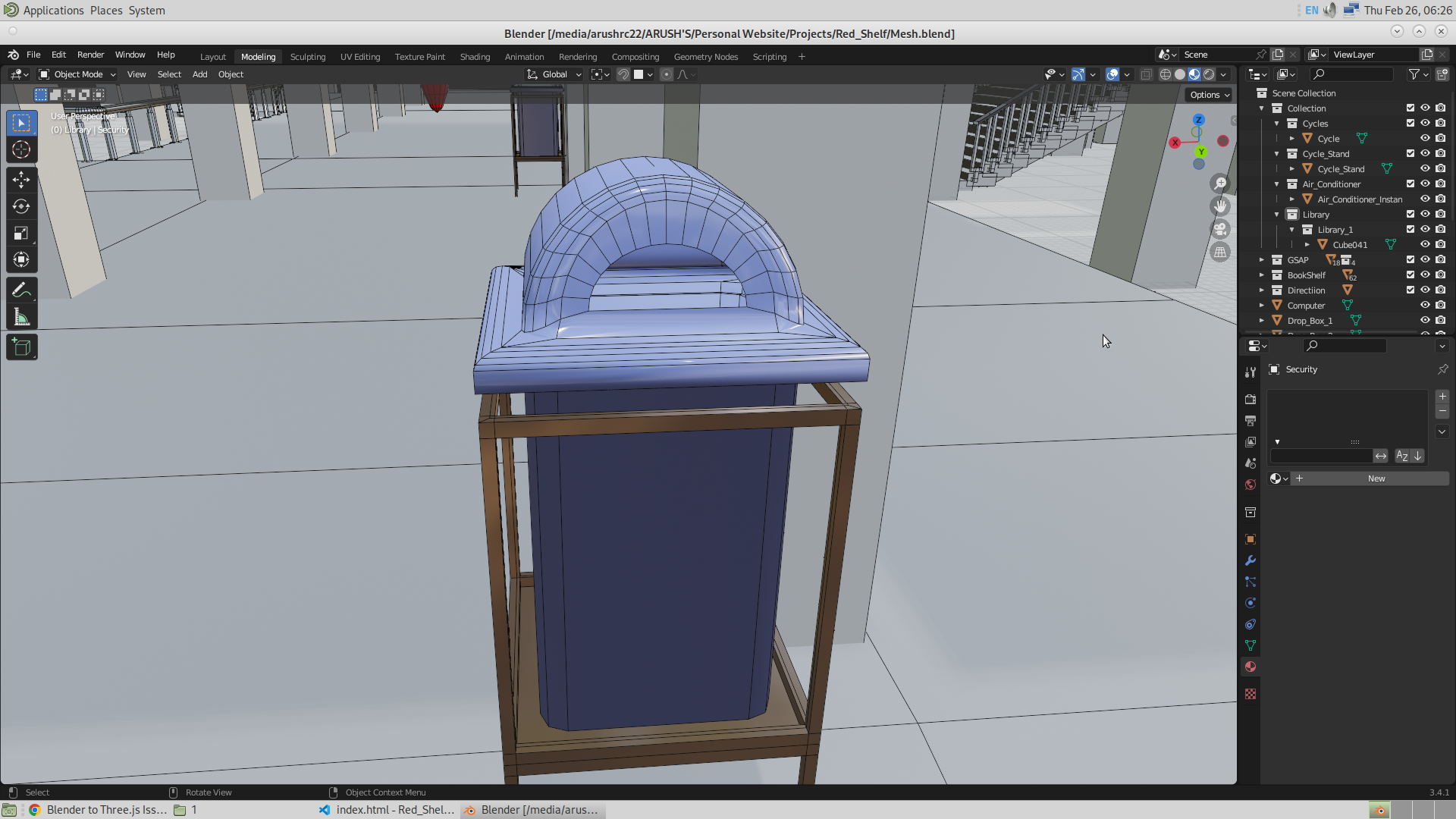Activate the Rotate tool
This screenshot has height=819, width=1456.
(21, 206)
